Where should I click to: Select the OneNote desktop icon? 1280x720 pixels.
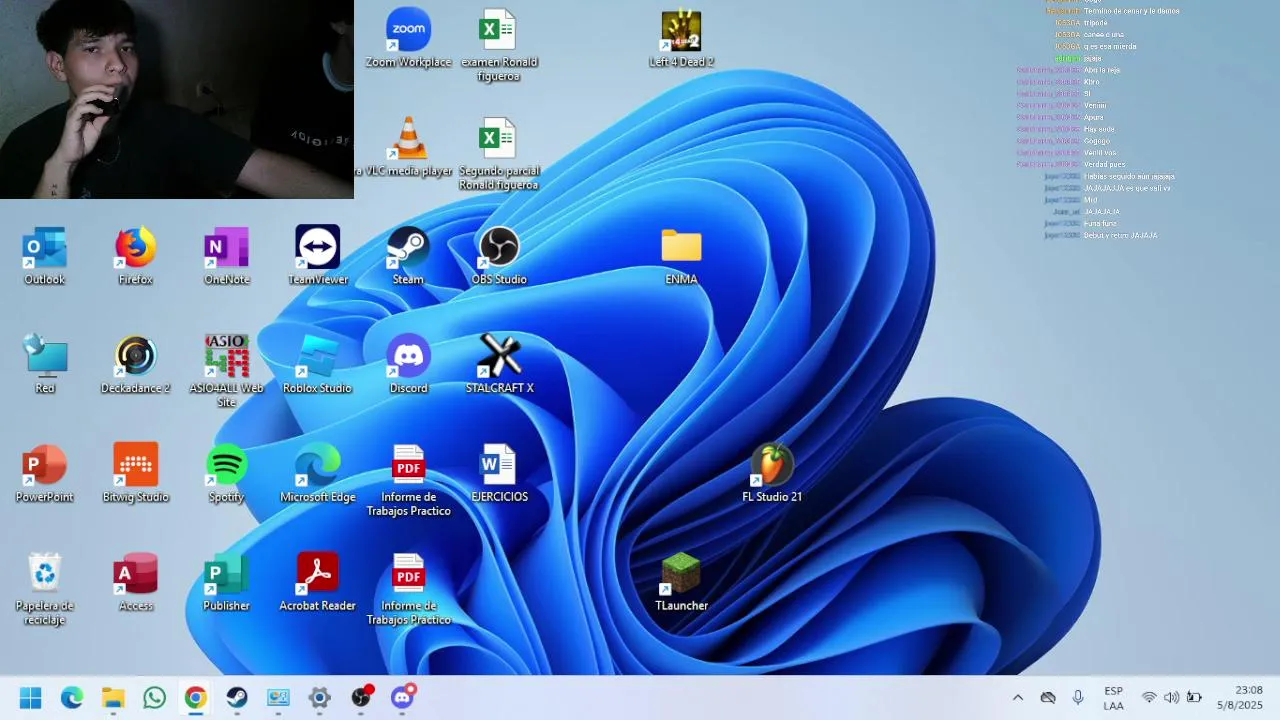226,256
